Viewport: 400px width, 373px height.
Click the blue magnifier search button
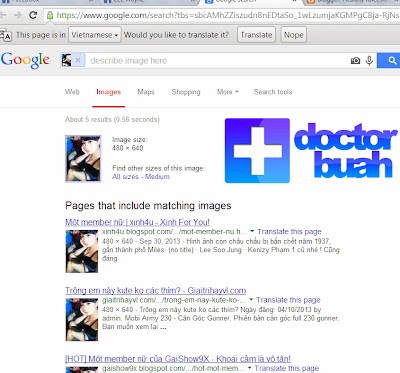(x=389, y=60)
